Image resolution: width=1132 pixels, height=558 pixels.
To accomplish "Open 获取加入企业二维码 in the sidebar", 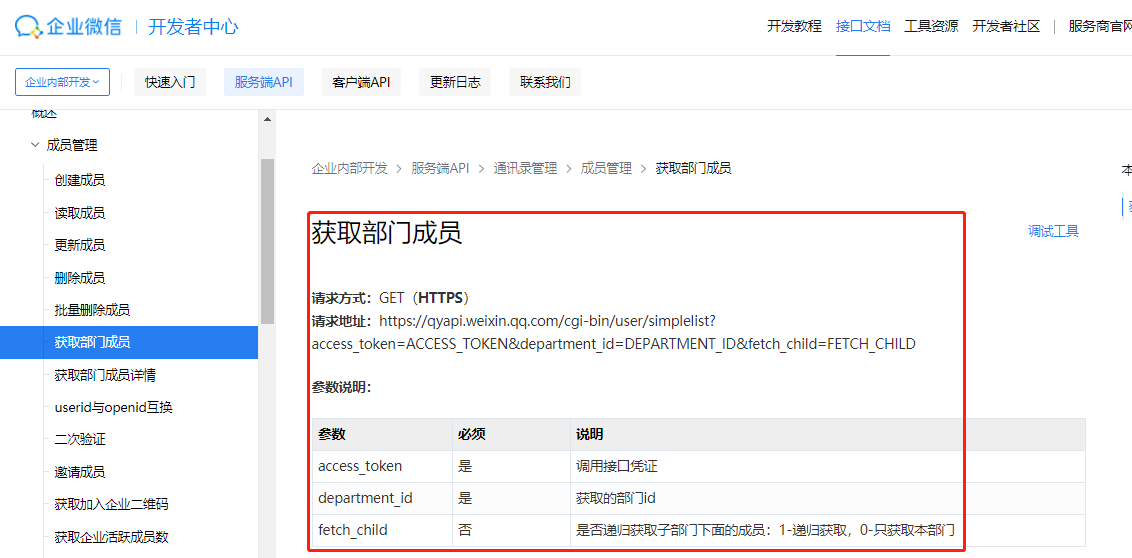I will pos(111,504).
